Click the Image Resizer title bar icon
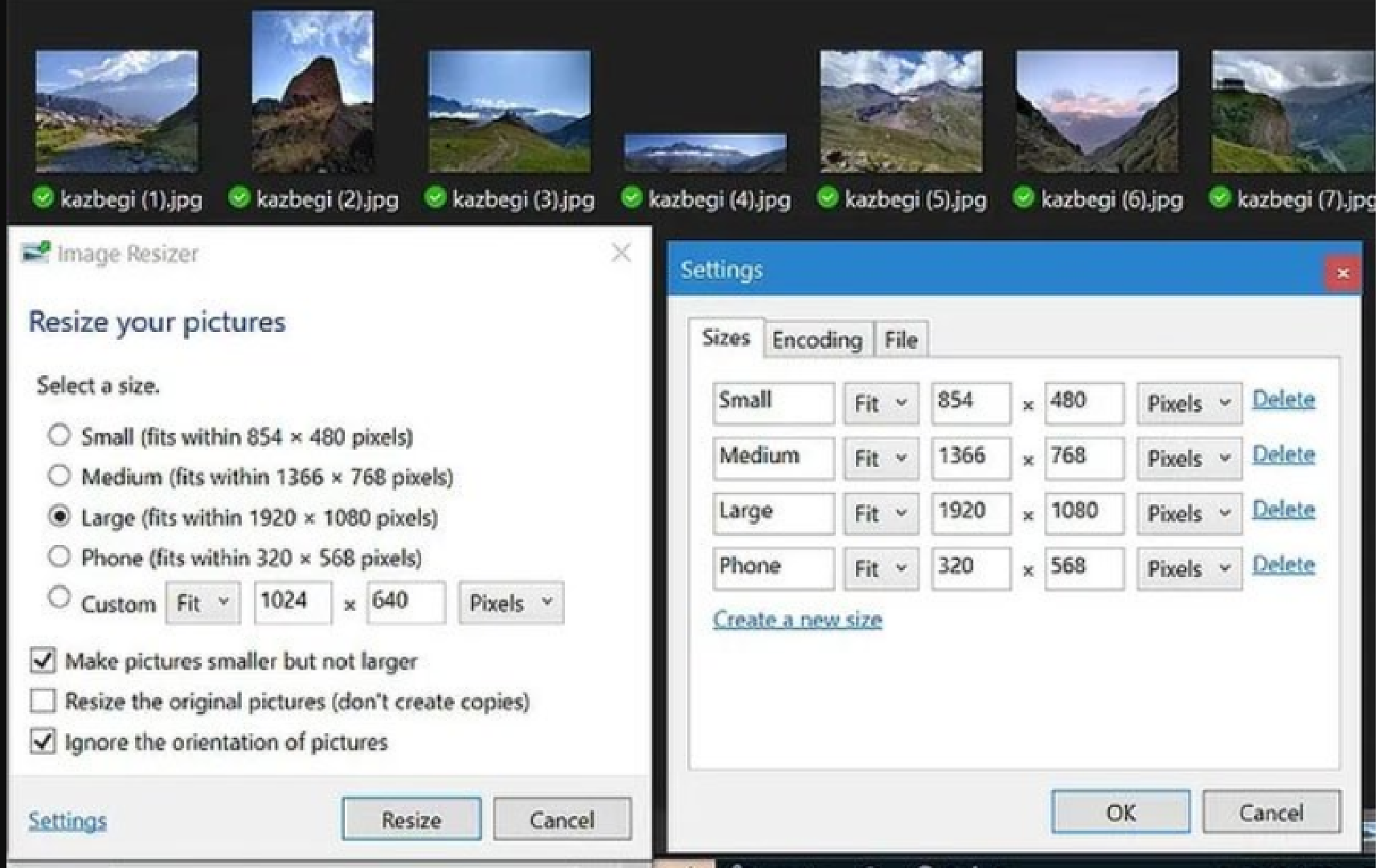Screen dimensions: 1376x868 click(x=36, y=253)
